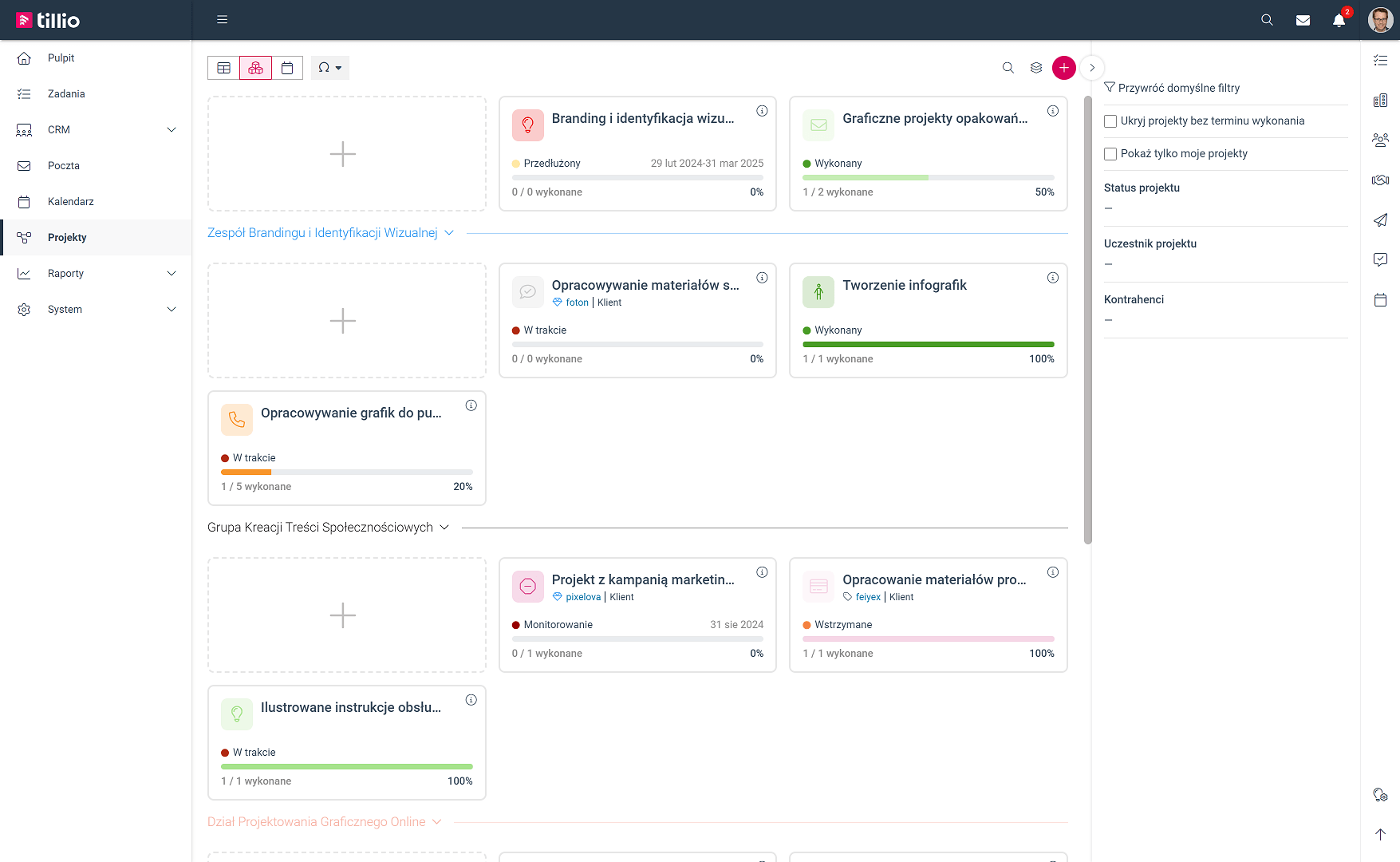Open Zadania in sidebar
This screenshot has height=862, width=1400.
[x=96, y=93]
